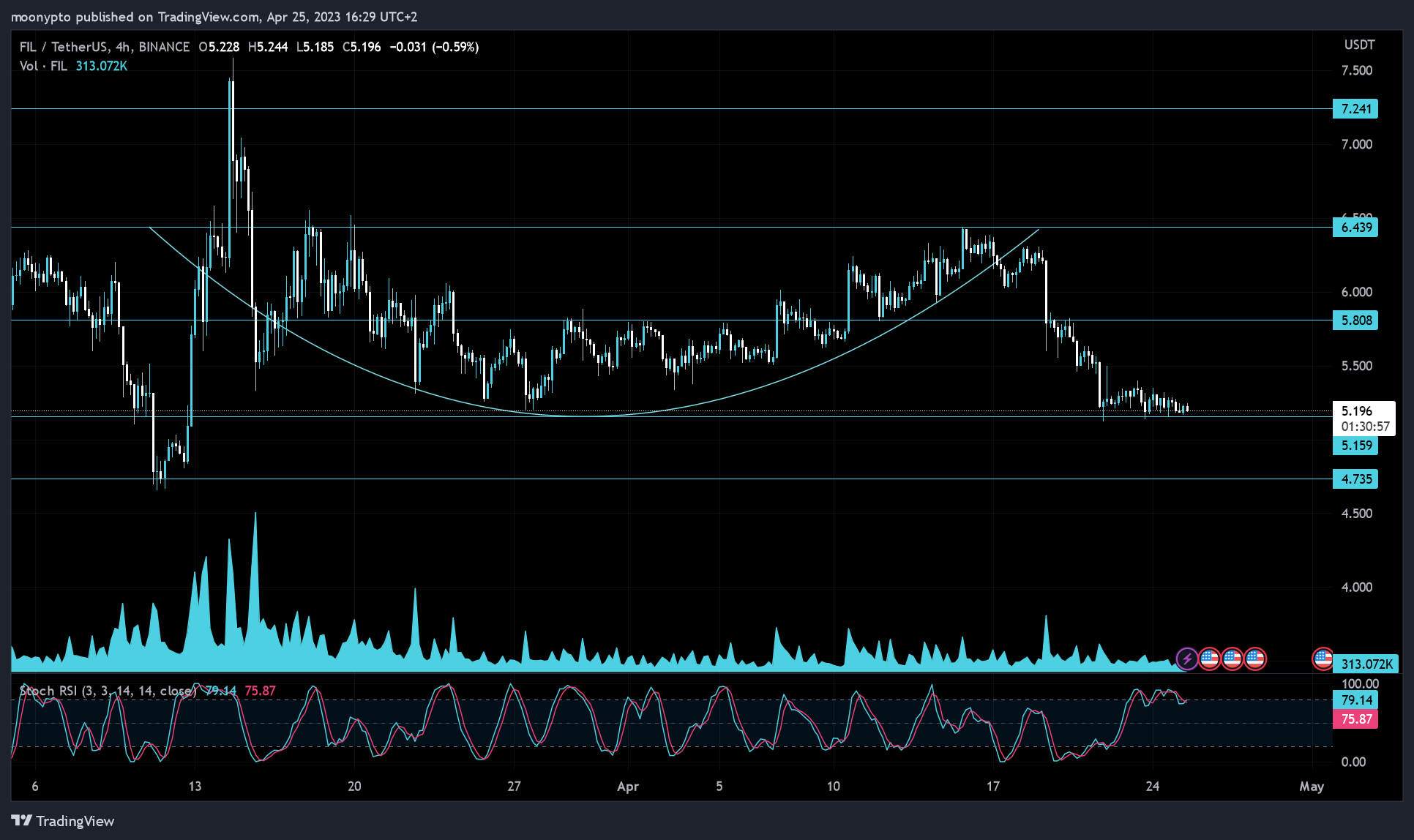Viewport: 1414px width, 840px height.
Task: Click the 79.14 Stoch RSI axis label
Action: [x=1355, y=700]
